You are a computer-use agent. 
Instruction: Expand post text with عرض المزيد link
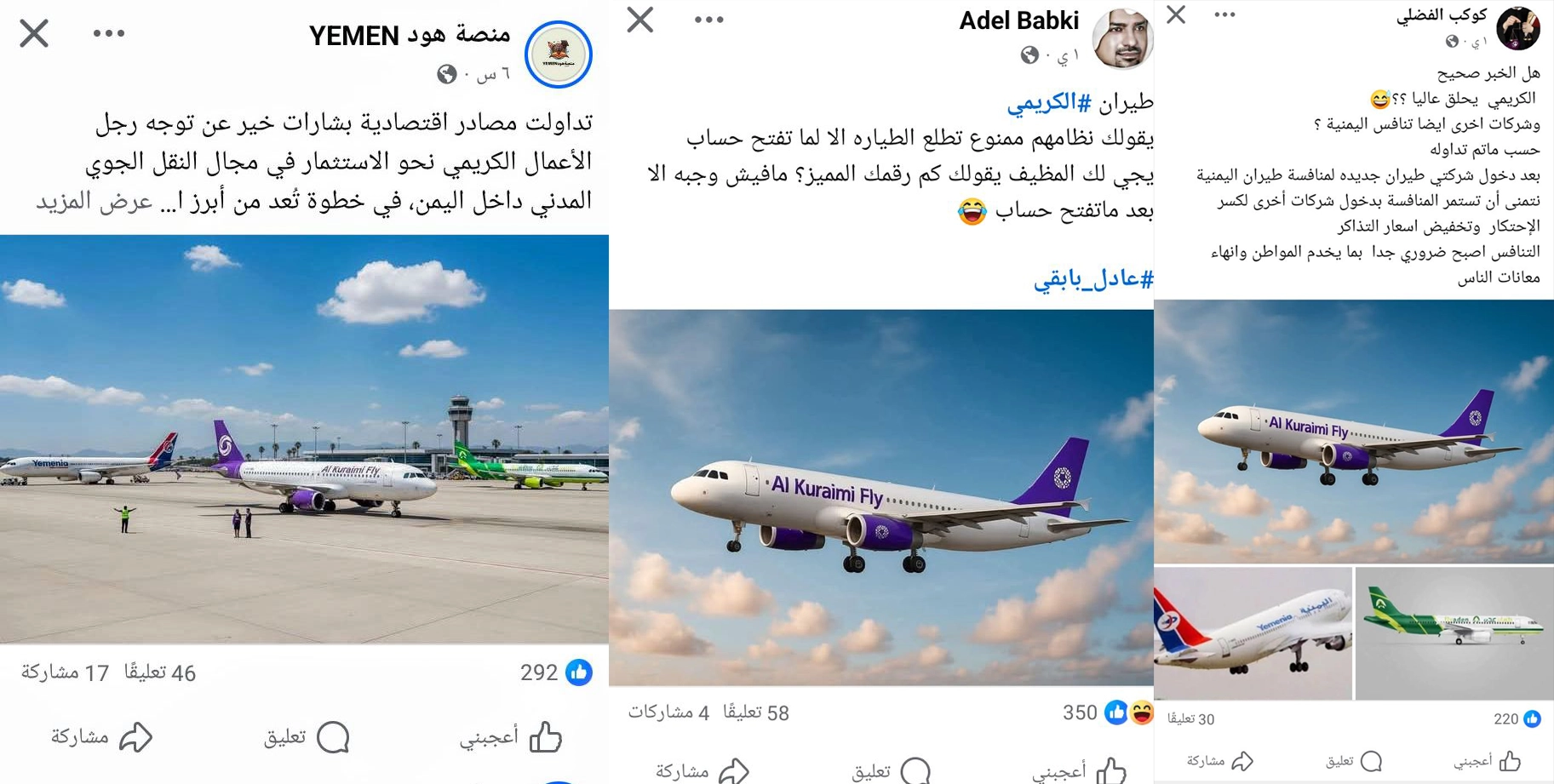tap(95, 201)
